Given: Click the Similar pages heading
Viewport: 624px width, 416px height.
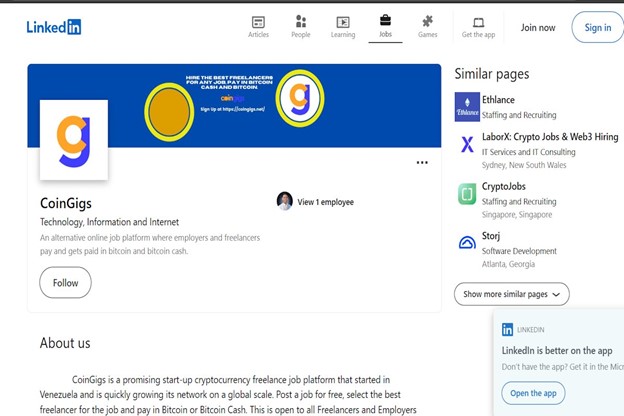Looking at the screenshot, I should [x=492, y=74].
